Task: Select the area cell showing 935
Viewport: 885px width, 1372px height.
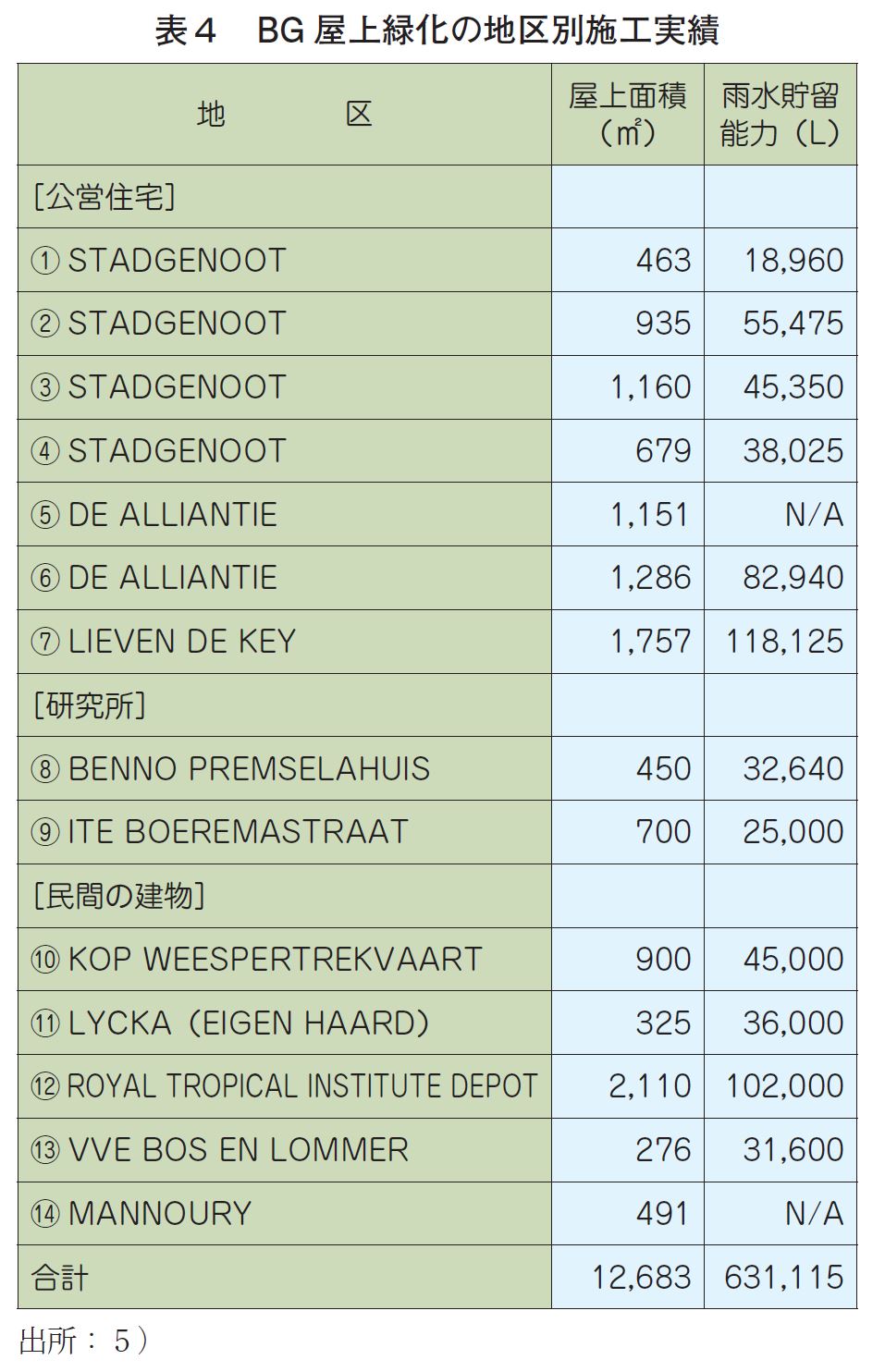Action: (x=628, y=324)
